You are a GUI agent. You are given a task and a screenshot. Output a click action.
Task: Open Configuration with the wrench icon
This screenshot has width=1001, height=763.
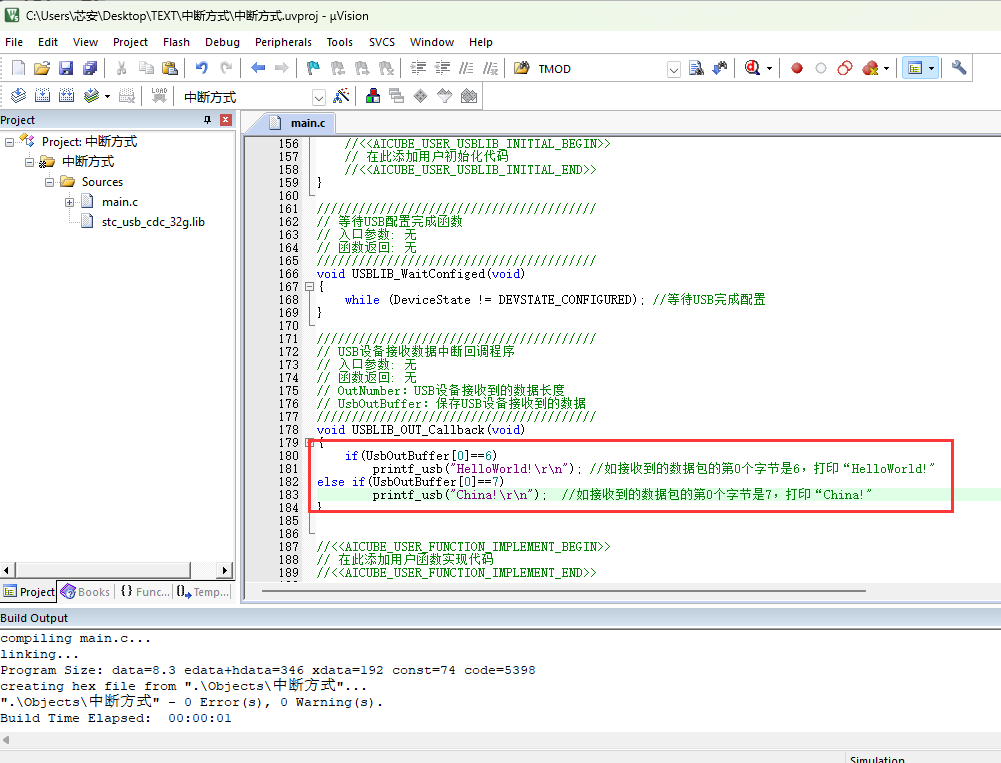coord(958,68)
